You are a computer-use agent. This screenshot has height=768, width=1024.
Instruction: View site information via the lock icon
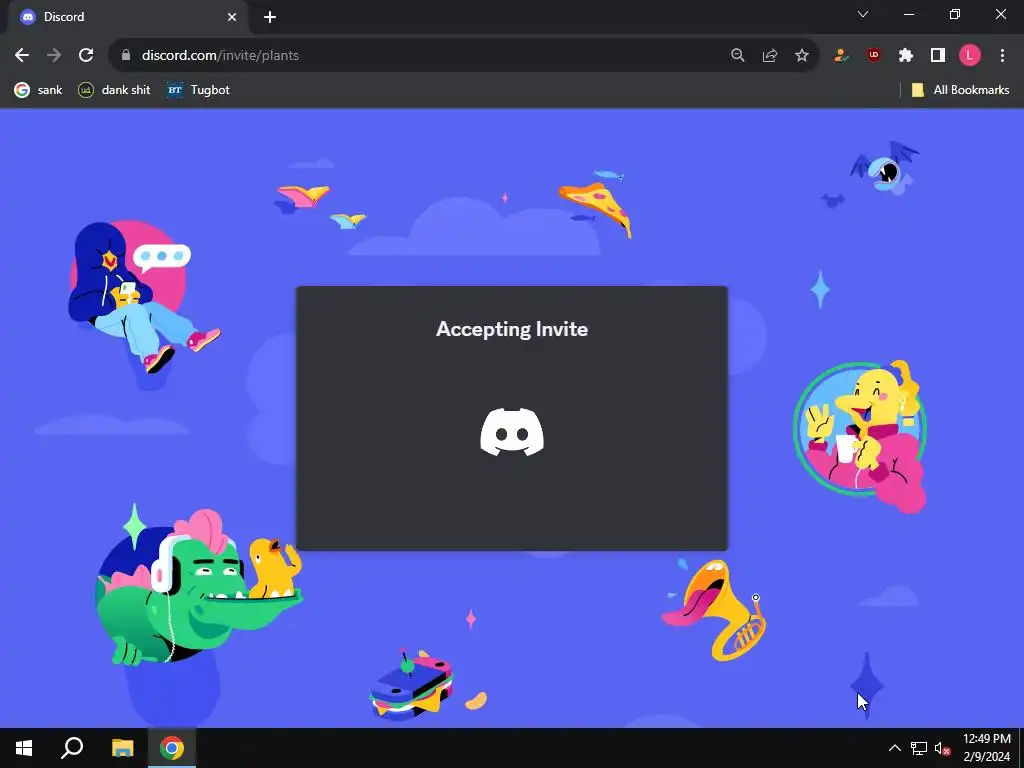(126, 56)
